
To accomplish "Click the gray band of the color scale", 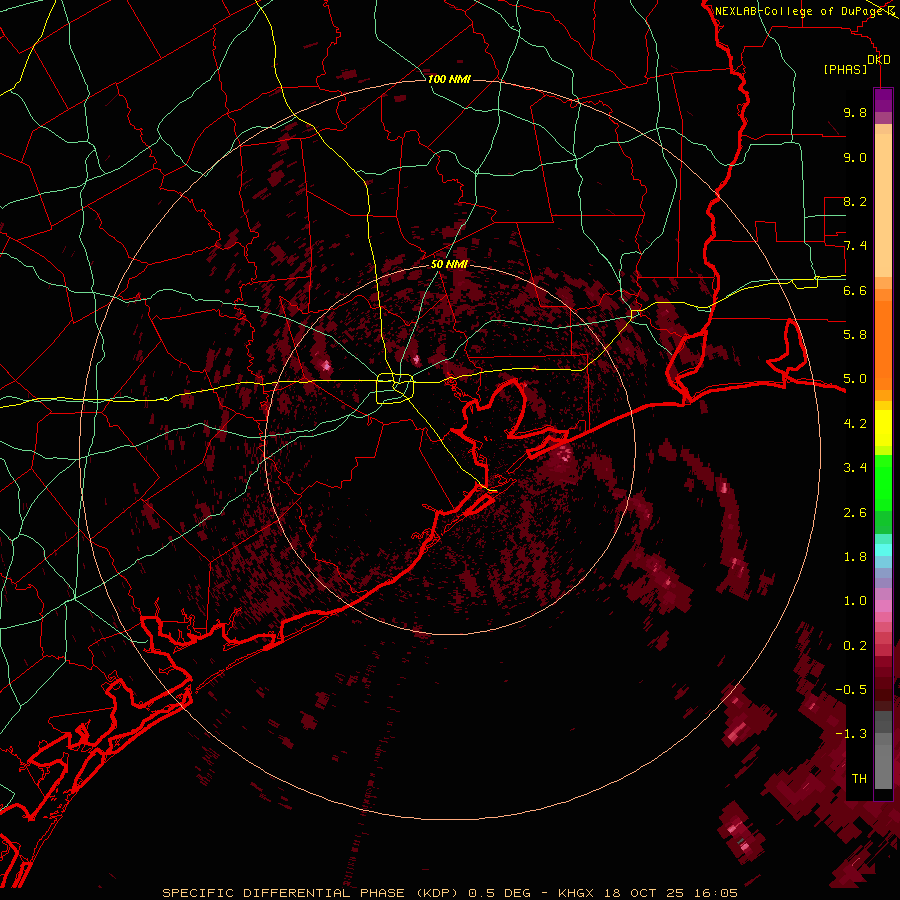I will coord(883,751).
